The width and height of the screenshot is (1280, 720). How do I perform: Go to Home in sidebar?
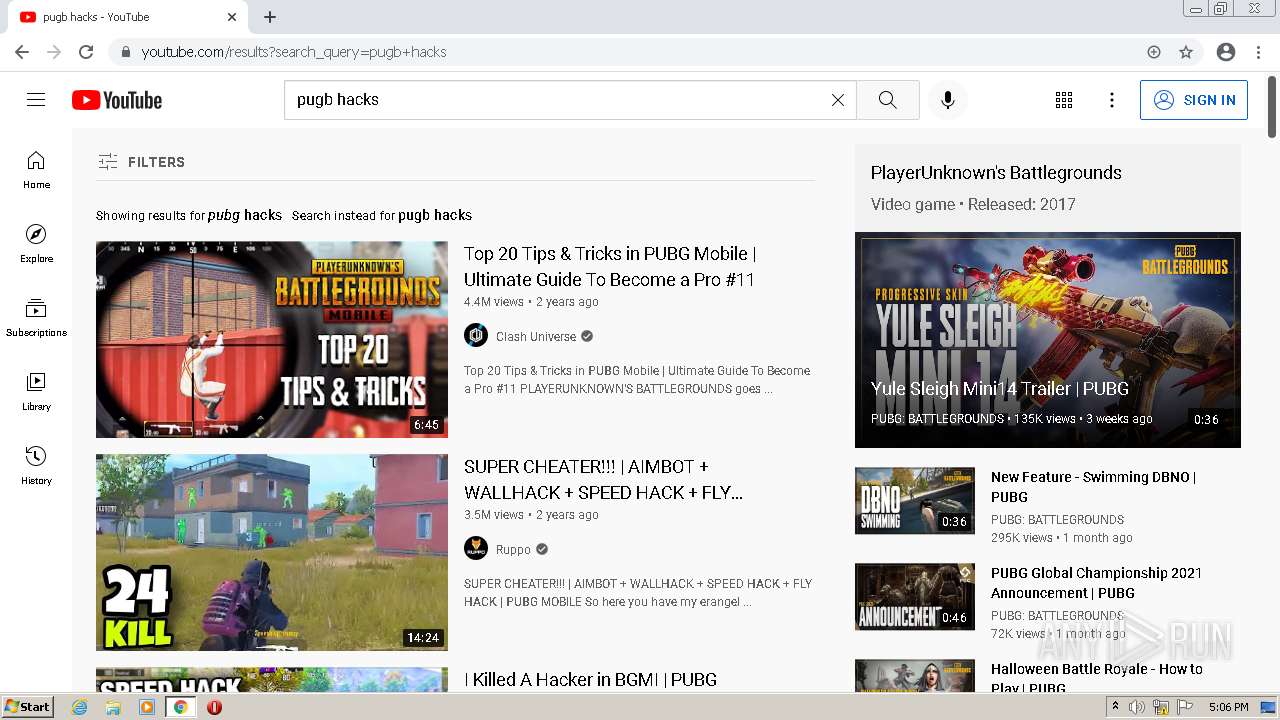[x=36, y=170]
